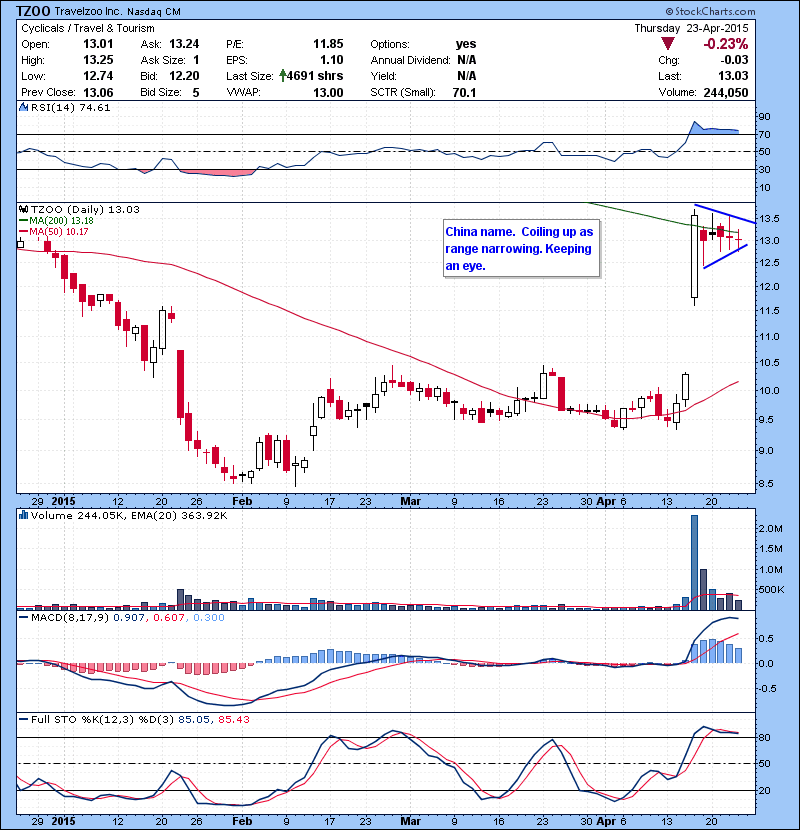The width and height of the screenshot is (800, 830).
Task: Click the green up arrow beside Last Size
Action: click(x=283, y=76)
